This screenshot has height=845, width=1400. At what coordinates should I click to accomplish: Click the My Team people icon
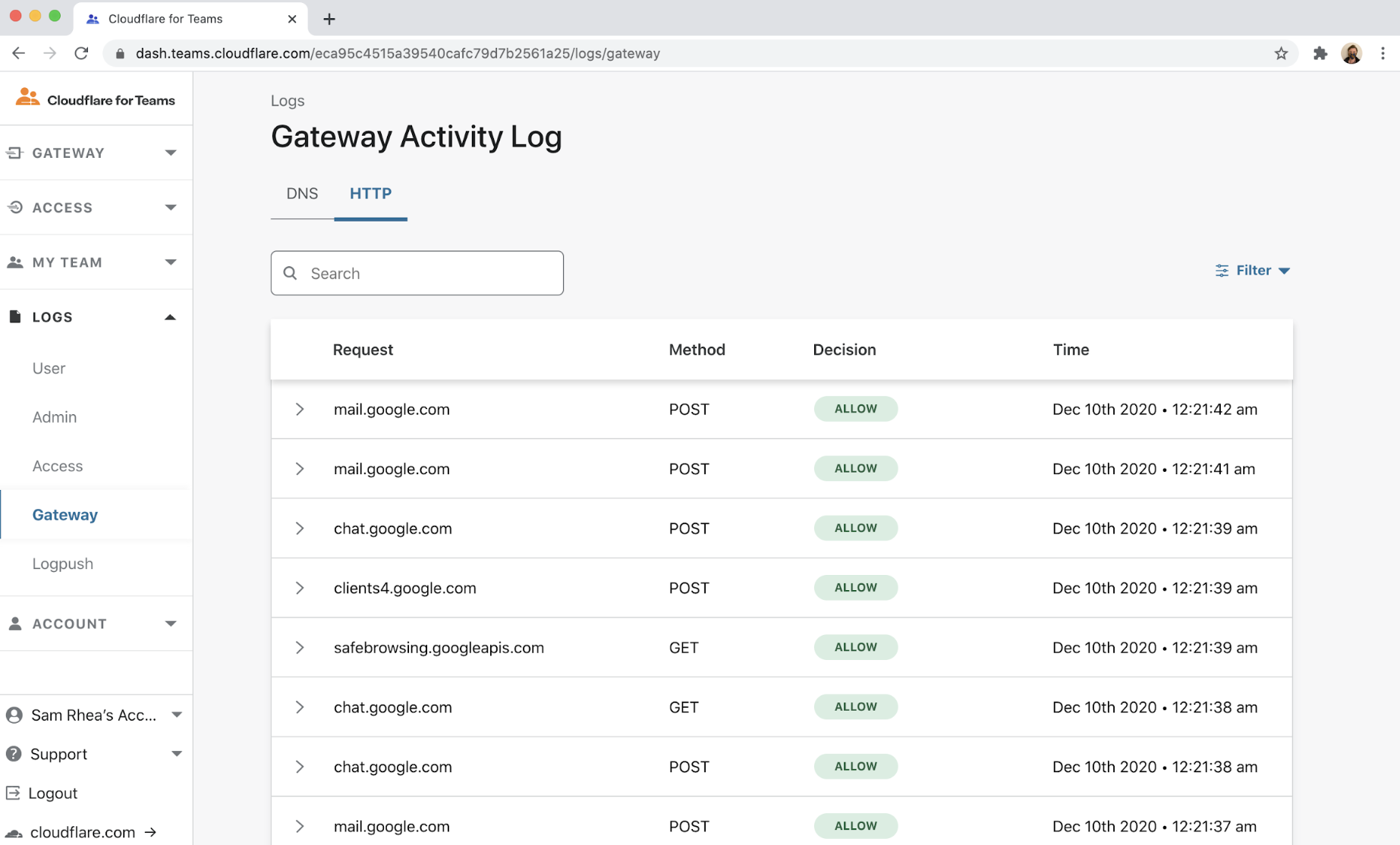pyautogui.click(x=14, y=262)
